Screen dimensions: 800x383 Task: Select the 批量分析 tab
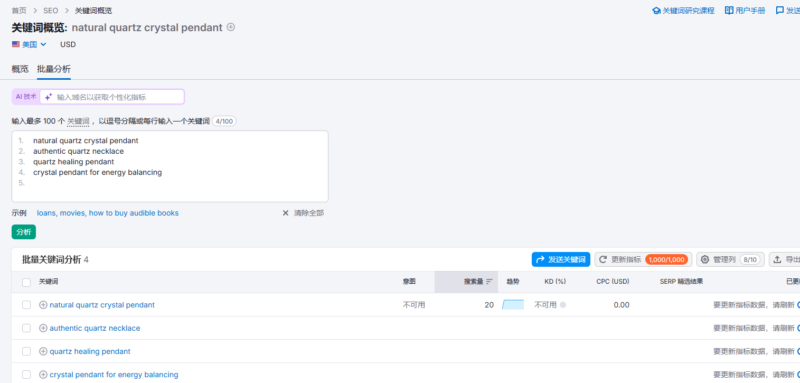pos(54,69)
